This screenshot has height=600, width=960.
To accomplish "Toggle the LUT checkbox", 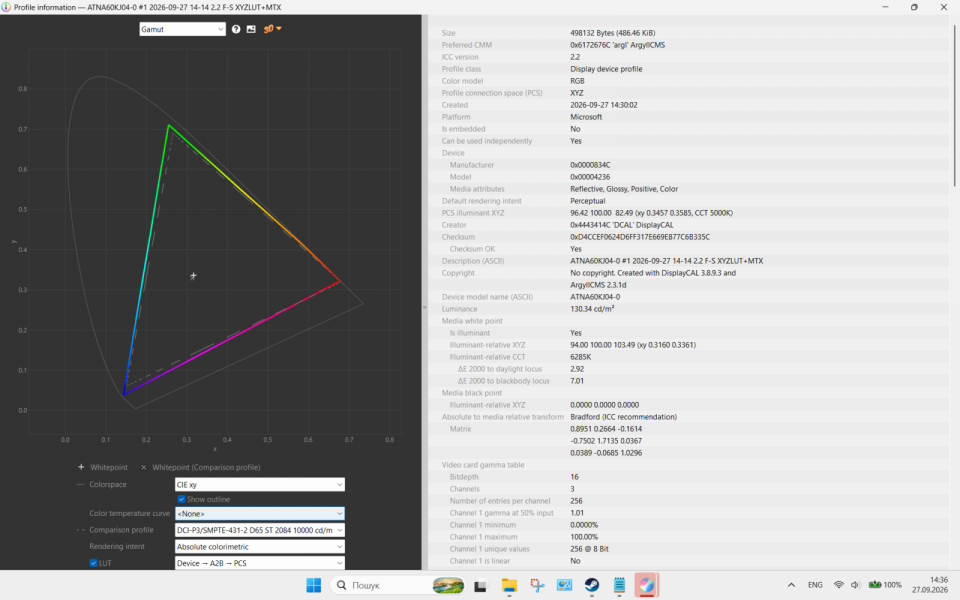I will [x=93, y=563].
